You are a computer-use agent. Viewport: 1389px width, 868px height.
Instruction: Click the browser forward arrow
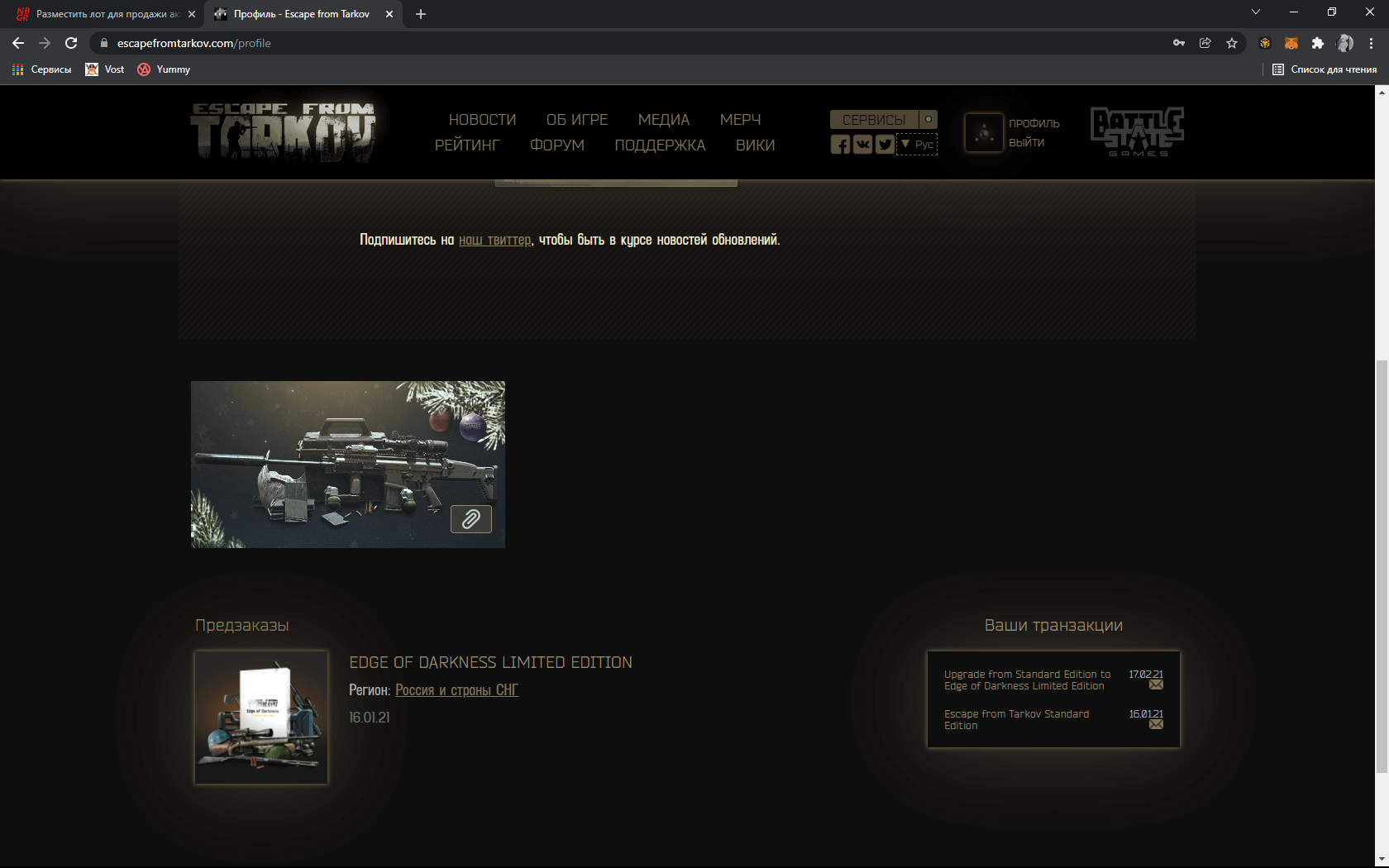(45, 43)
